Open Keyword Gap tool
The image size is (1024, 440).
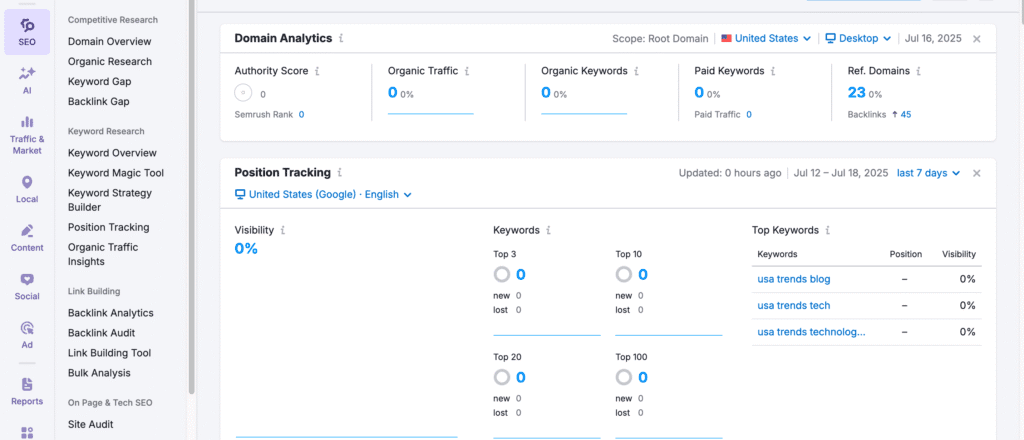point(99,82)
